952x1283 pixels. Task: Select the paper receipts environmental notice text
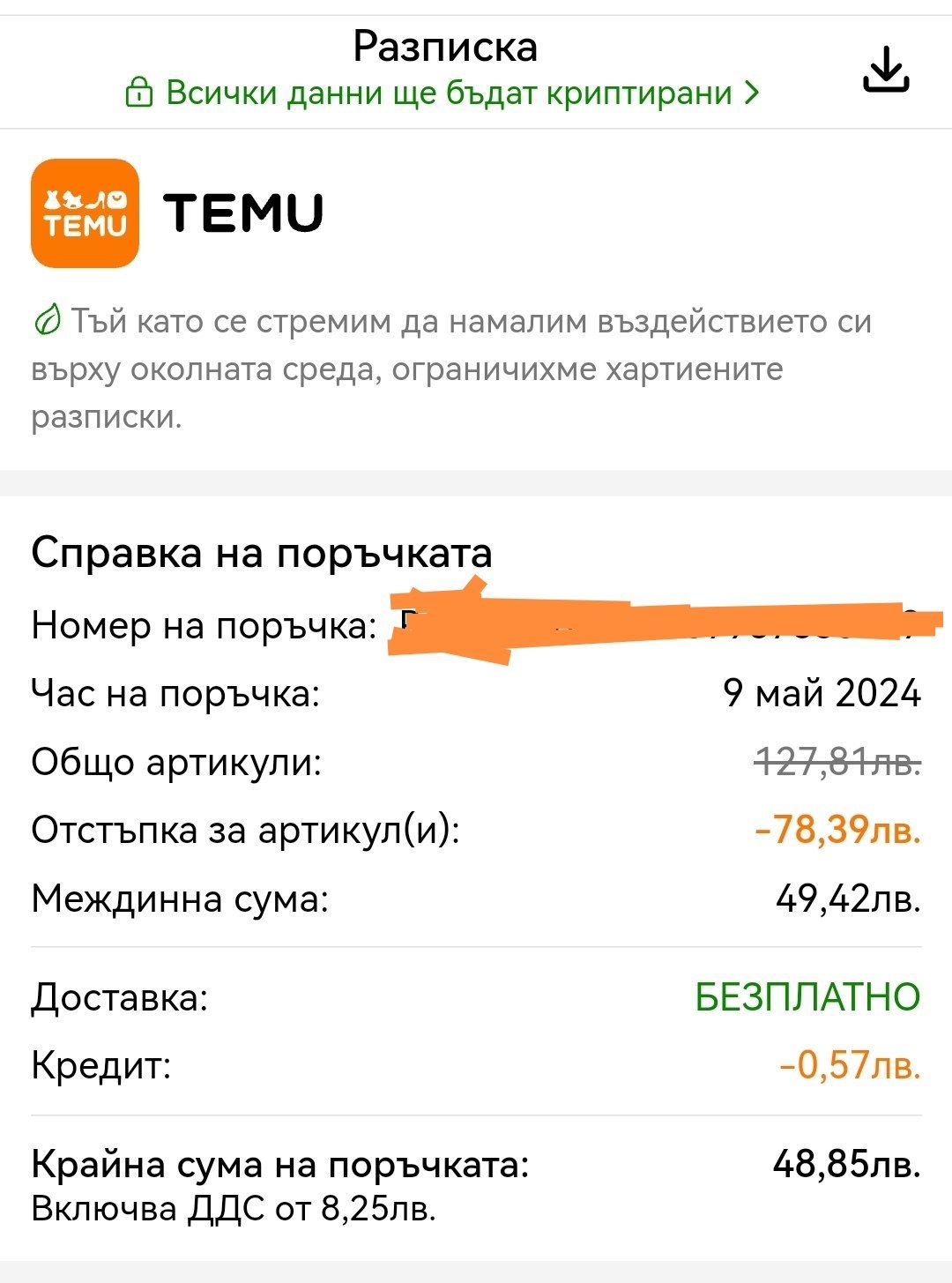pyautogui.click(x=450, y=369)
